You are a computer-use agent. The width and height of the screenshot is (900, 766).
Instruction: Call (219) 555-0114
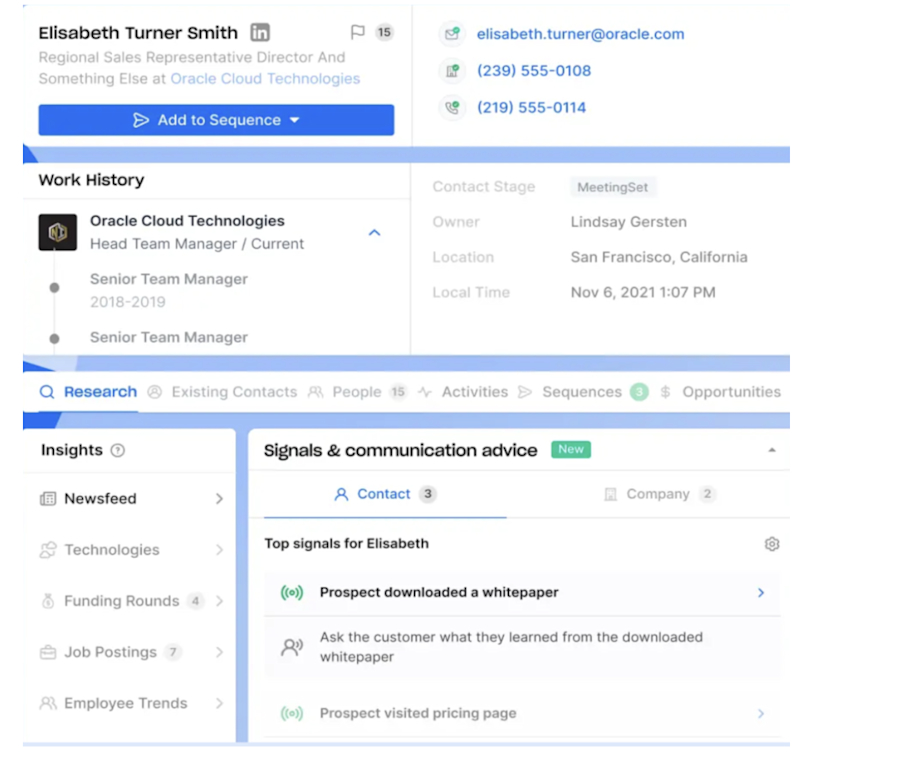532,107
